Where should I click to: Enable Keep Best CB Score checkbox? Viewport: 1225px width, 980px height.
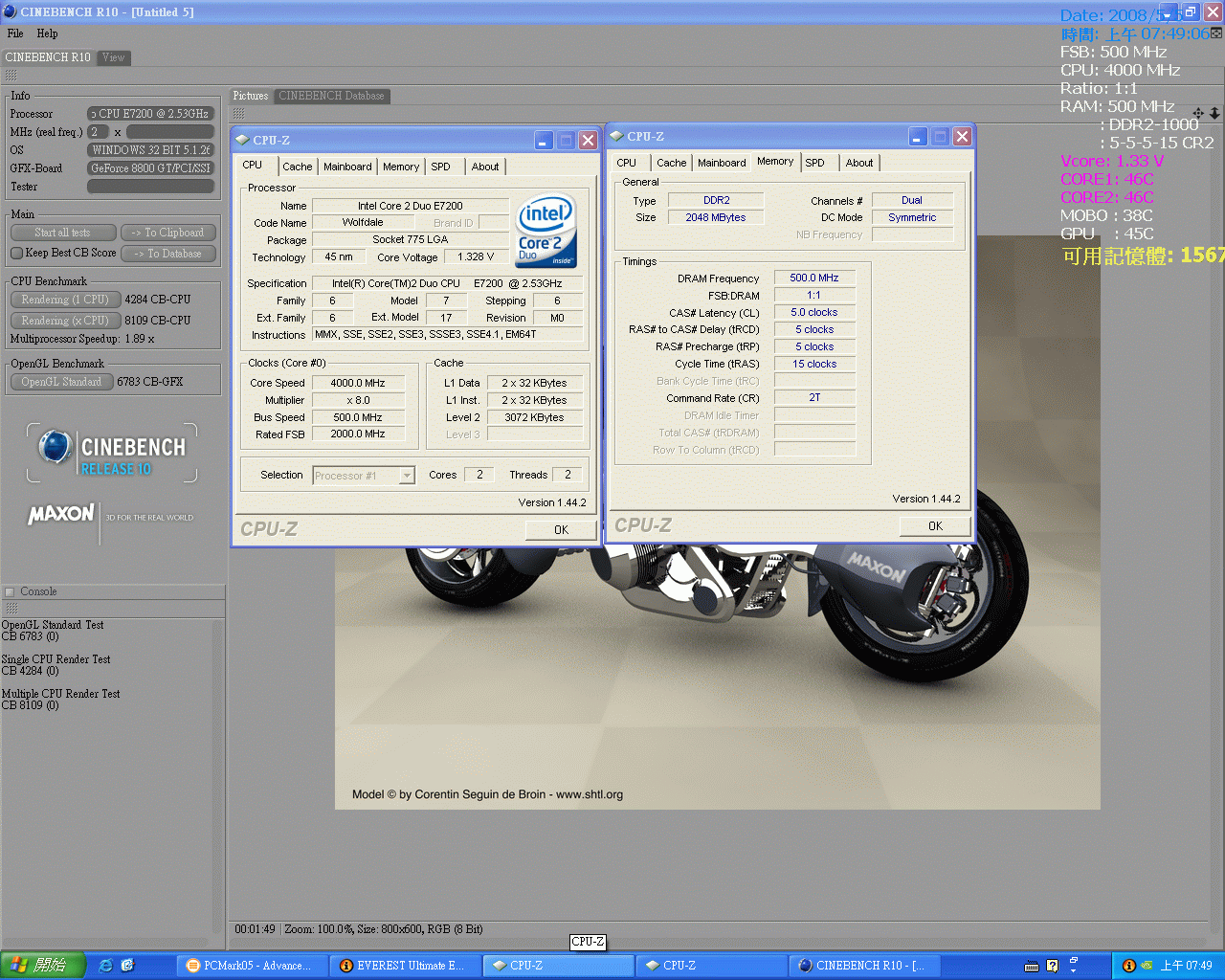click(16, 254)
